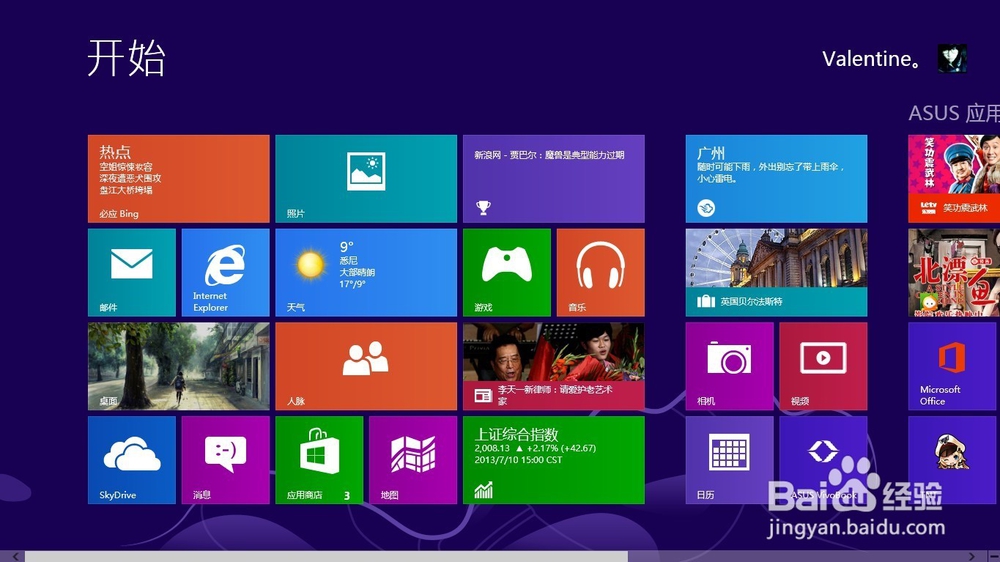The image size is (1000, 562).
Task: Open the Letv comedy video tile
Action: pos(954,179)
